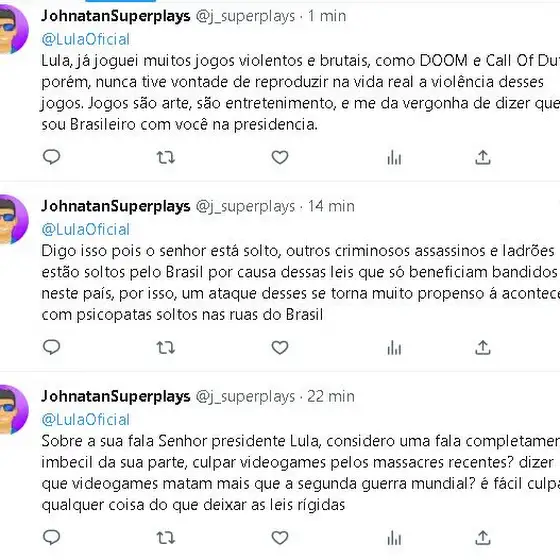View analytics of the 1 min tweet
560x560 pixels.
click(x=394, y=157)
